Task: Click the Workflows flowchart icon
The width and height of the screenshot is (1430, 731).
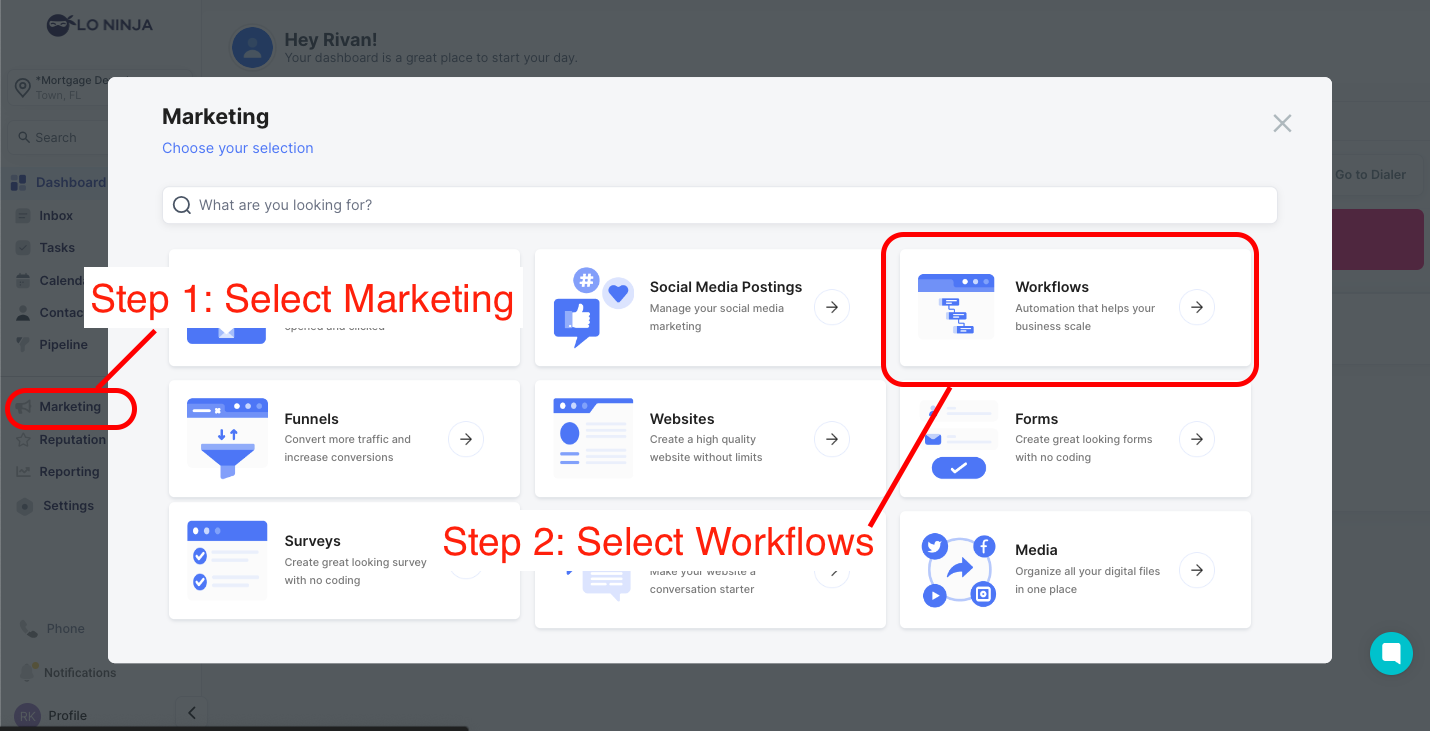Action: point(956,307)
